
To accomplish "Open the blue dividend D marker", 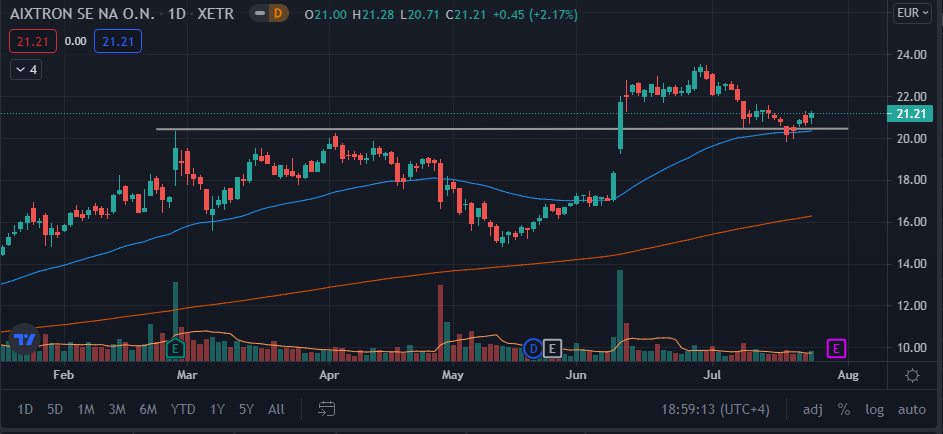I will point(532,348).
